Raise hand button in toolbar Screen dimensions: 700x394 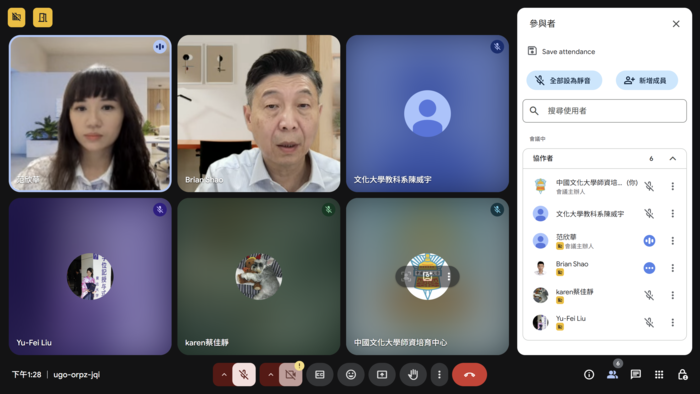413,375
